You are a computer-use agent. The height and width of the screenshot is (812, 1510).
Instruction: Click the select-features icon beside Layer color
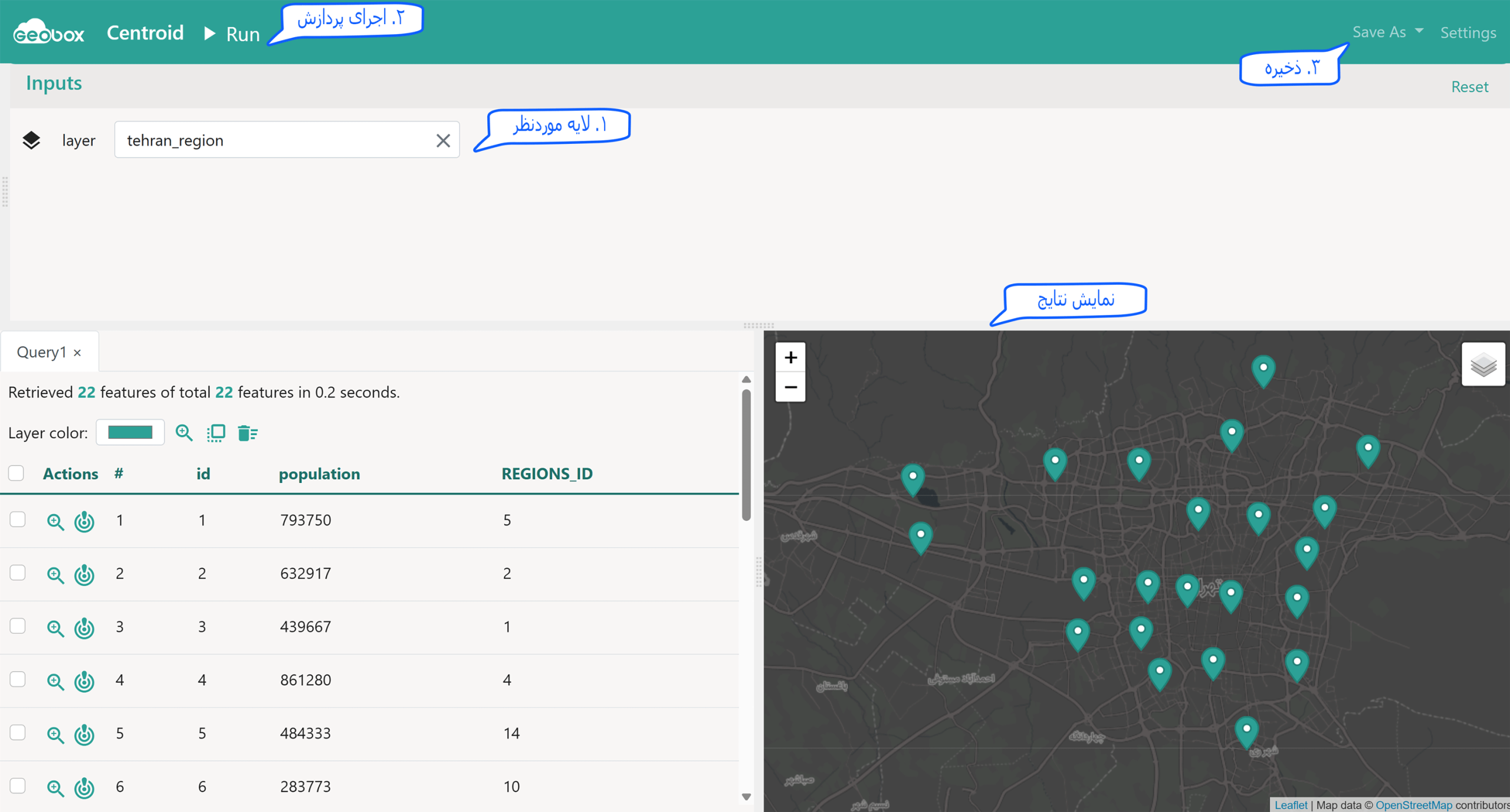[x=216, y=433]
